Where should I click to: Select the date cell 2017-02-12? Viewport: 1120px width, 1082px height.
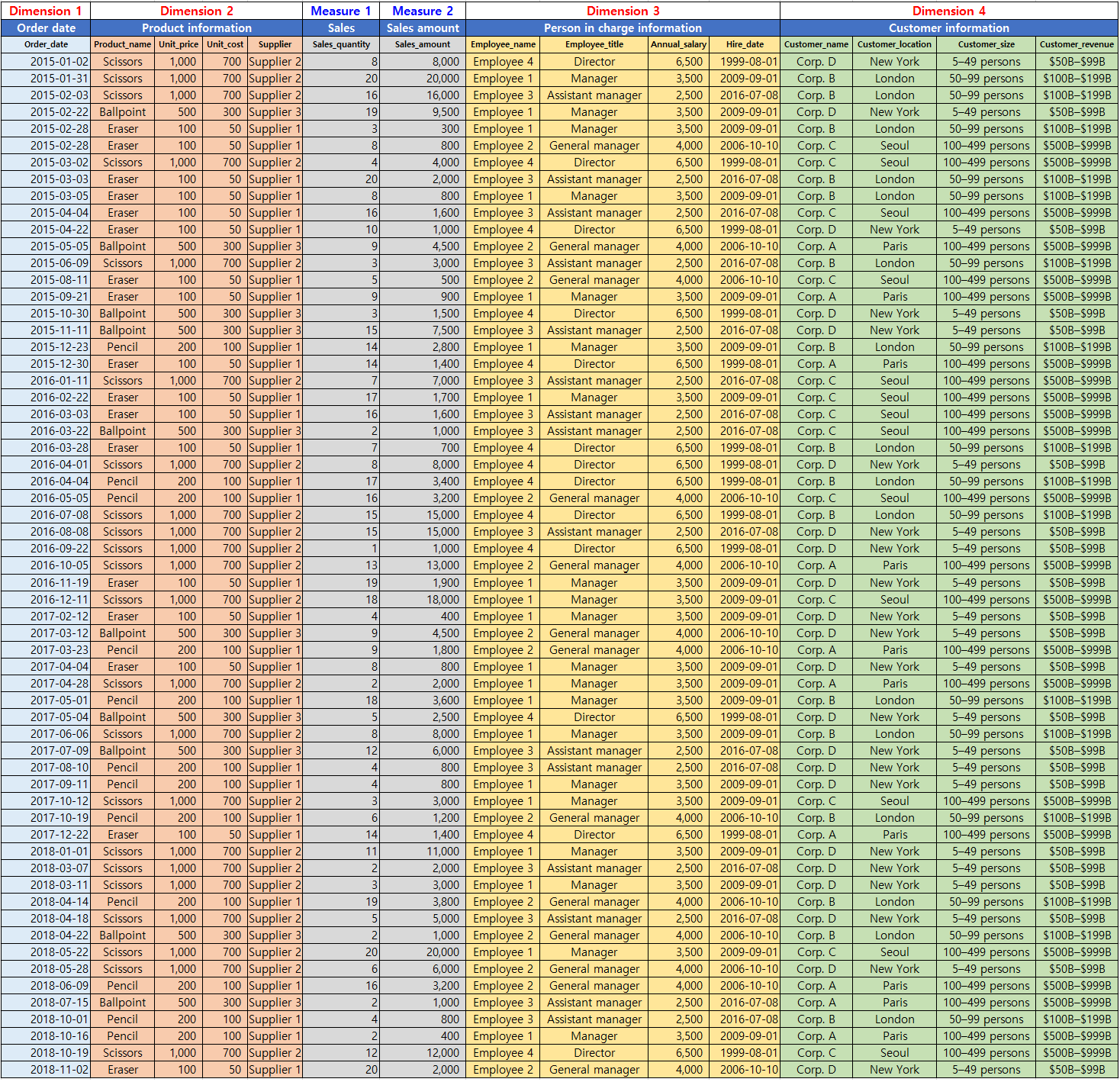pyautogui.click(x=46, y=617)
